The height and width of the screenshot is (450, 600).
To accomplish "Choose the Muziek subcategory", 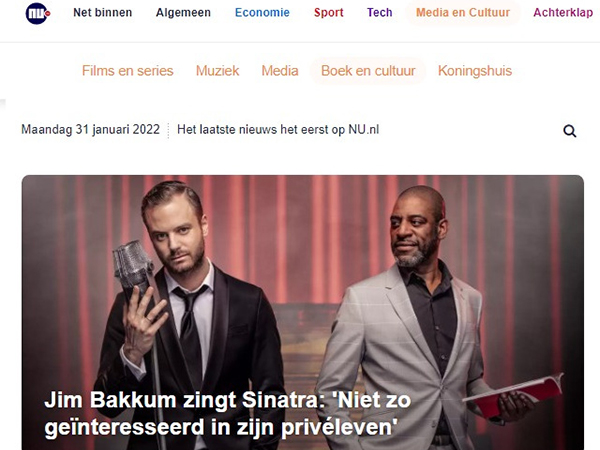I will [x=217, y=71].
